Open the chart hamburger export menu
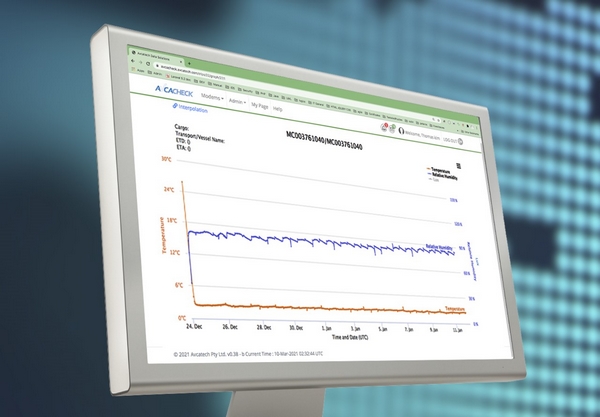The width and height of the screenshot is (600, 417). pos(459,166)
